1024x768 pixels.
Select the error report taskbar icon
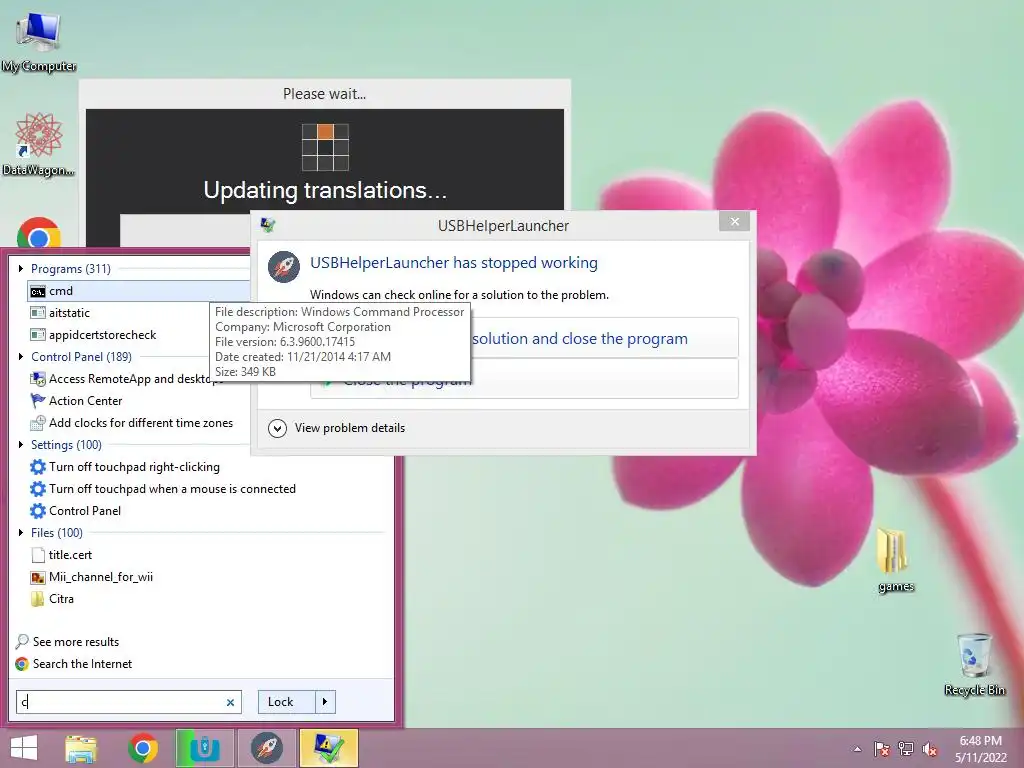click(x=328, y=748)
